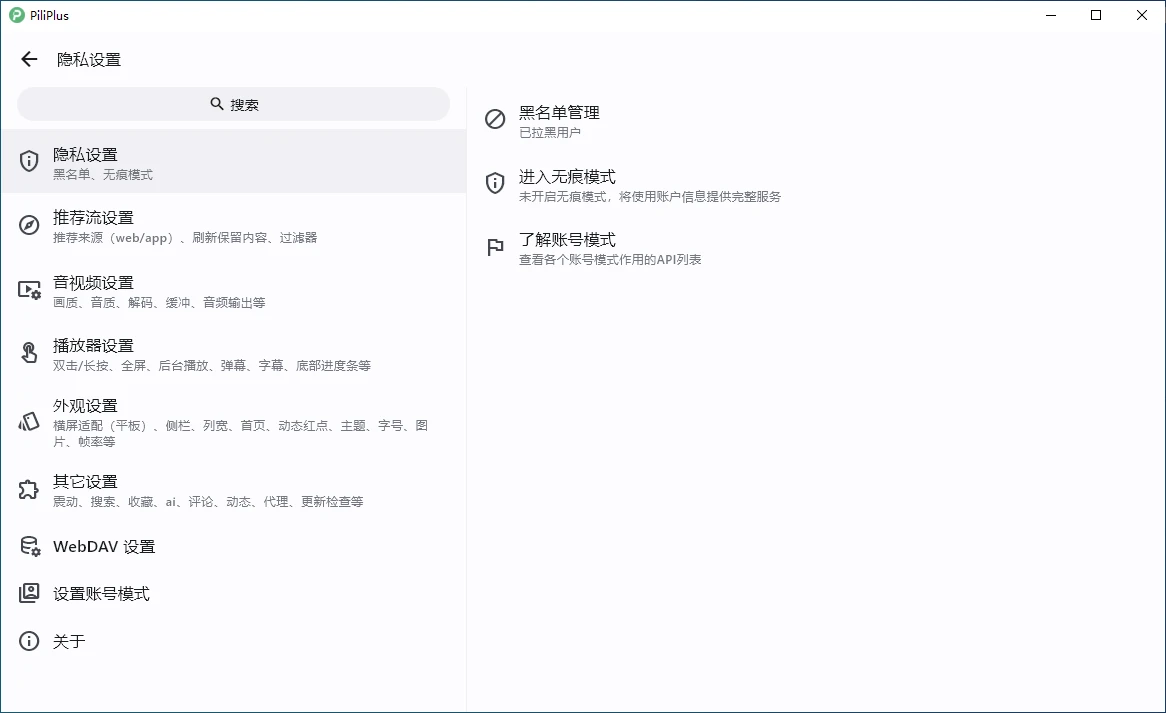Viewport: 1166px width, 713px height.
Task: Click the 搜索 search field
Action: click(233, 103)
